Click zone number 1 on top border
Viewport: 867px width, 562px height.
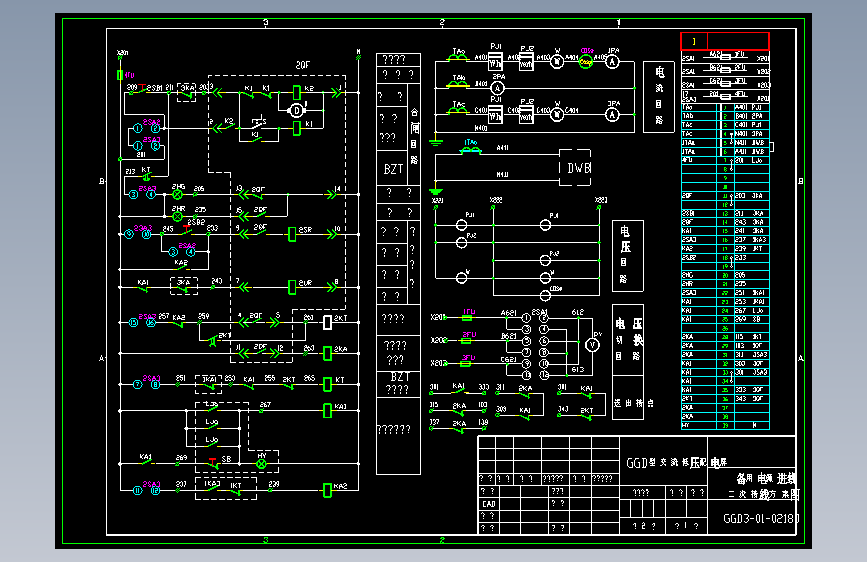[x=619, y=23]
